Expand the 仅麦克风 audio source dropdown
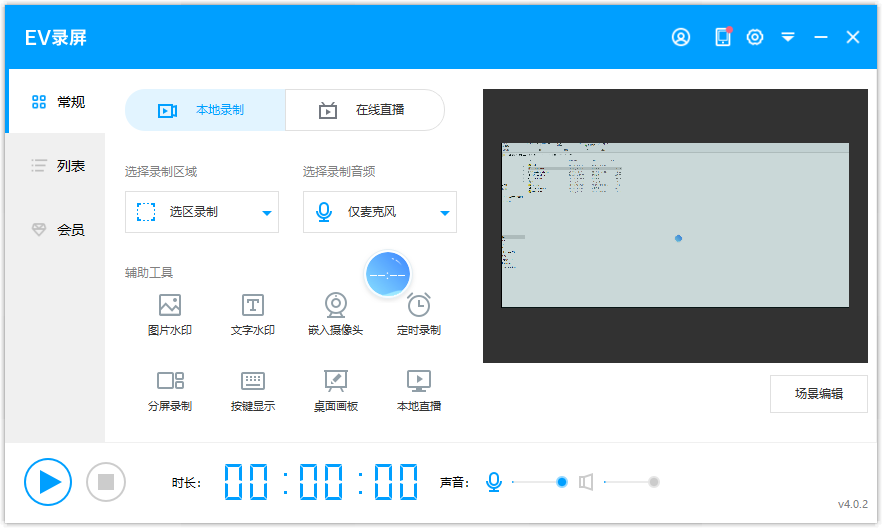882x528 pixels. tap(380, 212)
